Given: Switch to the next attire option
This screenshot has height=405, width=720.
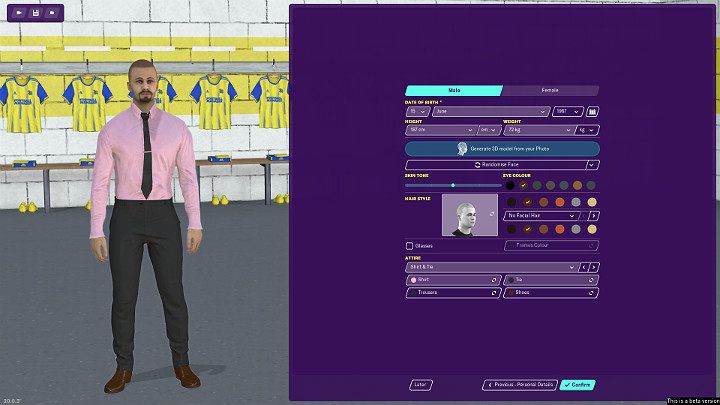Looking at the screenshot, I should coord(594,267).
